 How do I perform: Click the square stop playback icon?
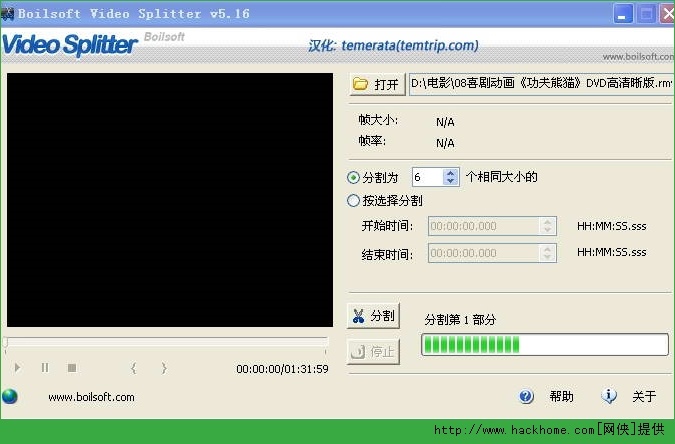[72, 368]
